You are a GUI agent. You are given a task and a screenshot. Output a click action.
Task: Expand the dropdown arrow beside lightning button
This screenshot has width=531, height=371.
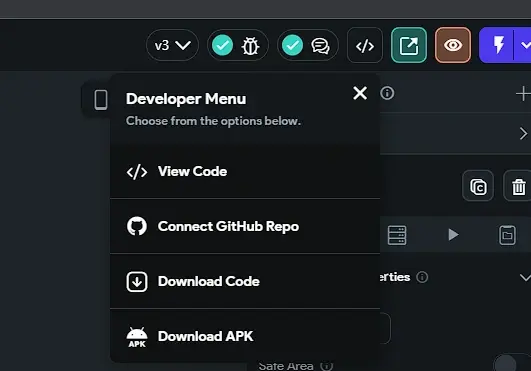524,45
